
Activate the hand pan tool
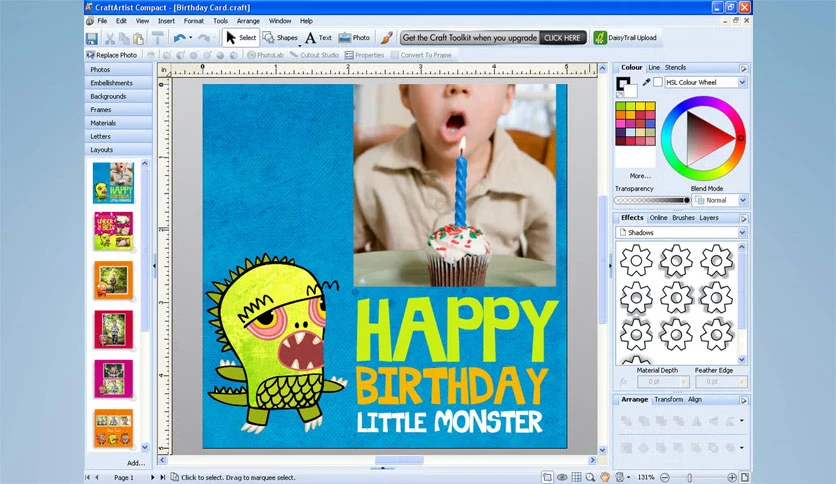605,477
